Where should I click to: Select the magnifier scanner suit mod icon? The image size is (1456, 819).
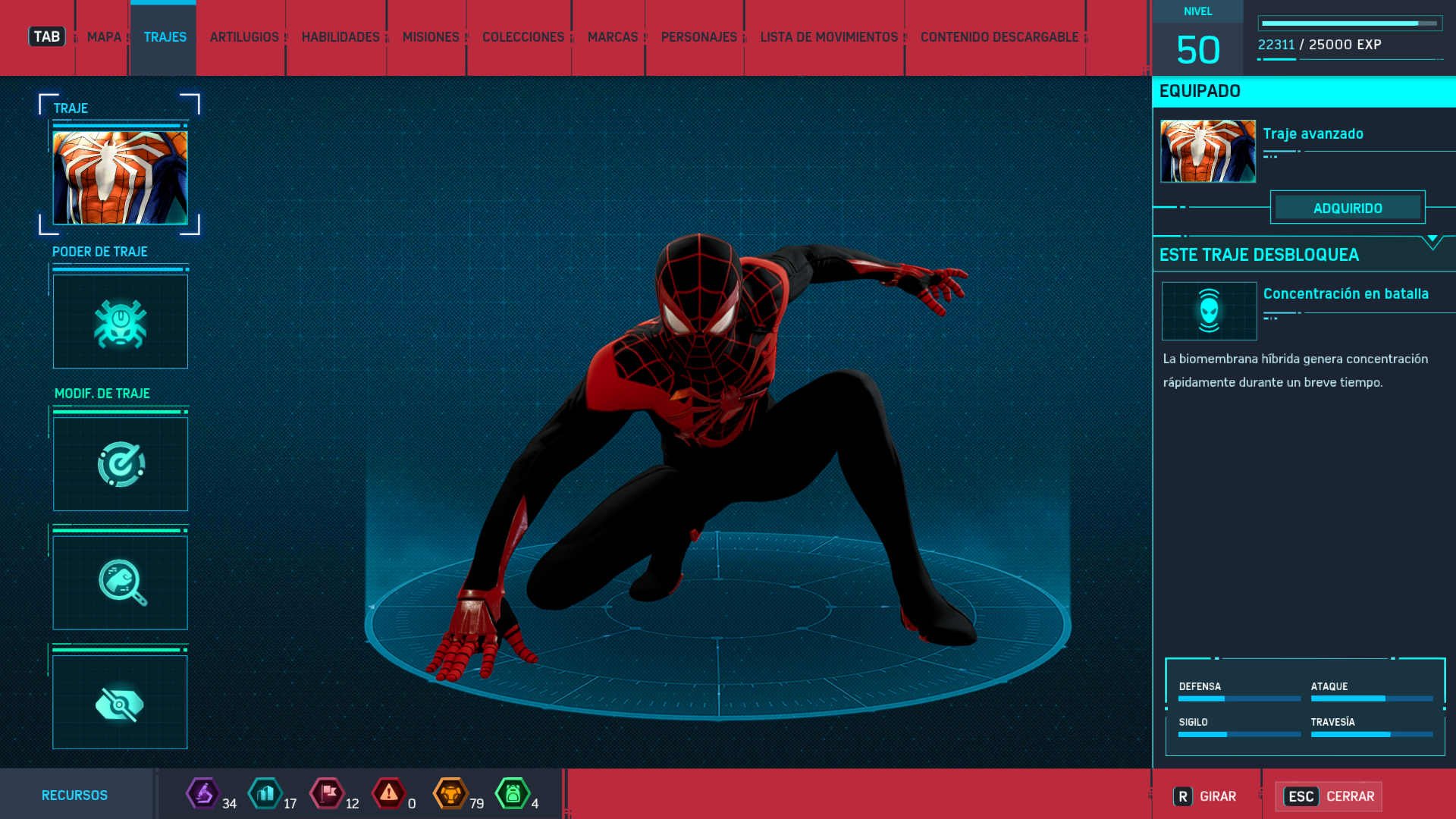point(121,582)
